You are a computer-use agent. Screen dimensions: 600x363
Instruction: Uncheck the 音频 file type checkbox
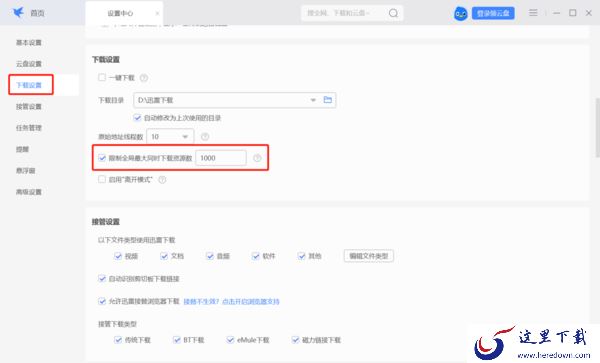pyautogui.click(x=210, y=256)
